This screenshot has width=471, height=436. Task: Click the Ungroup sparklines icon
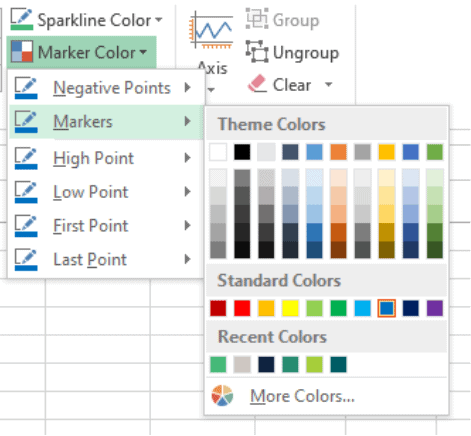pyautogui.click(x=257, y=52)
